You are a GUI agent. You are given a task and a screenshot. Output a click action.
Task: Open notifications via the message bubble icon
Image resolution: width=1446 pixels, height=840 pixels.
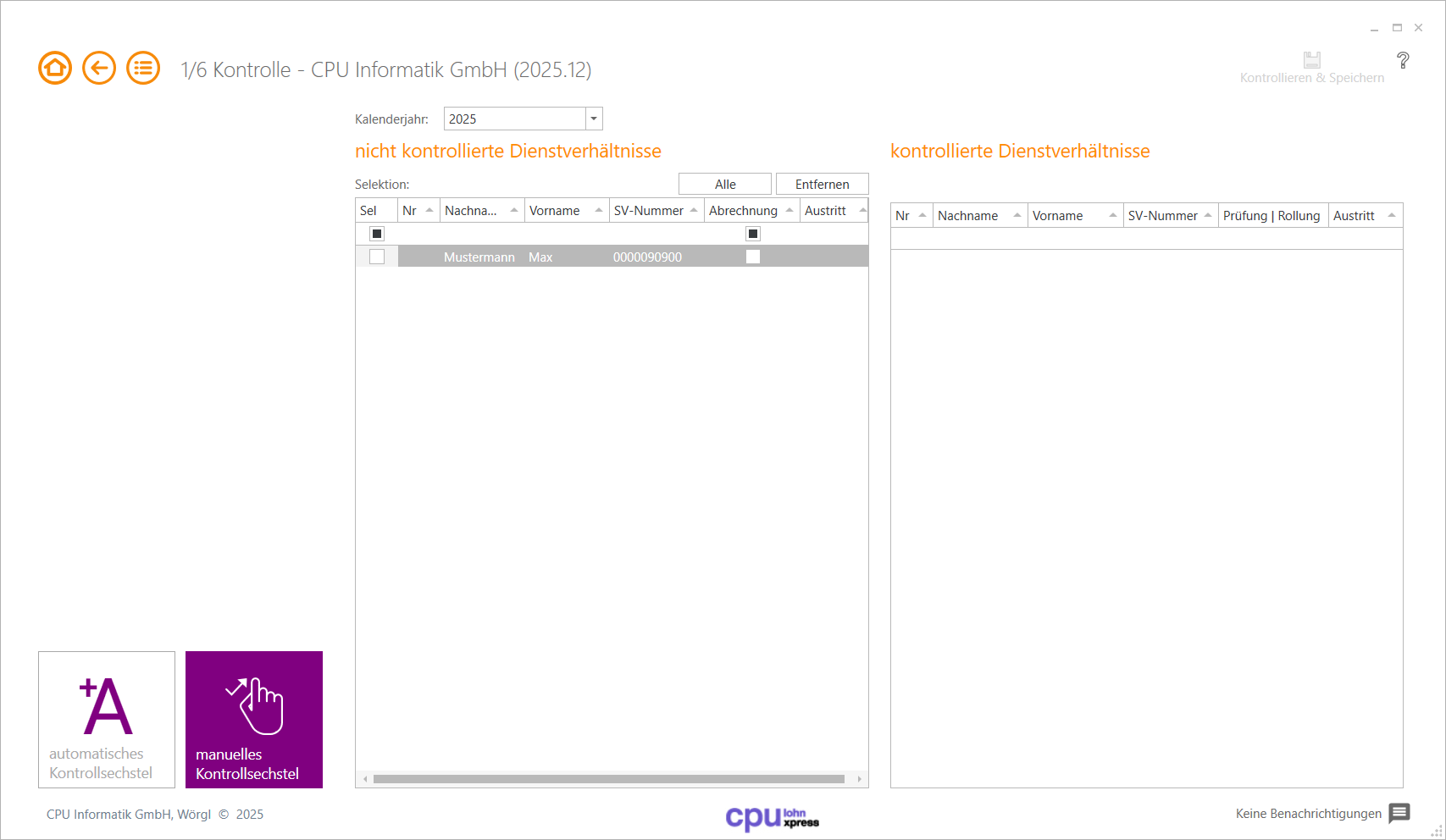click(1398, 814)
